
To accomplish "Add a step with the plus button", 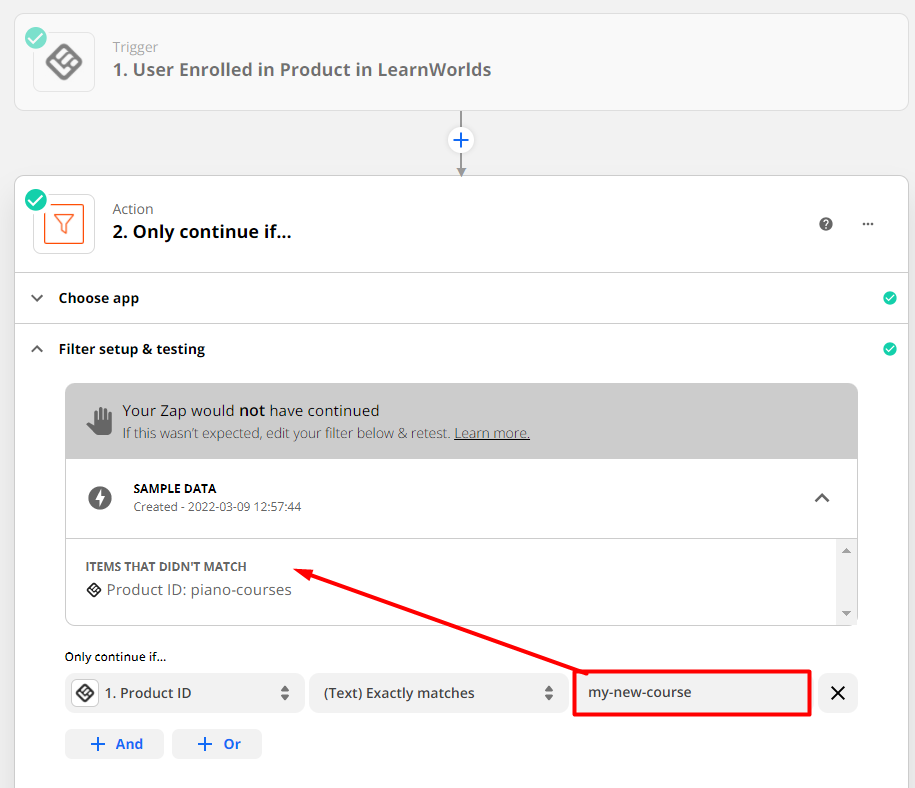I will pos(461,140).
